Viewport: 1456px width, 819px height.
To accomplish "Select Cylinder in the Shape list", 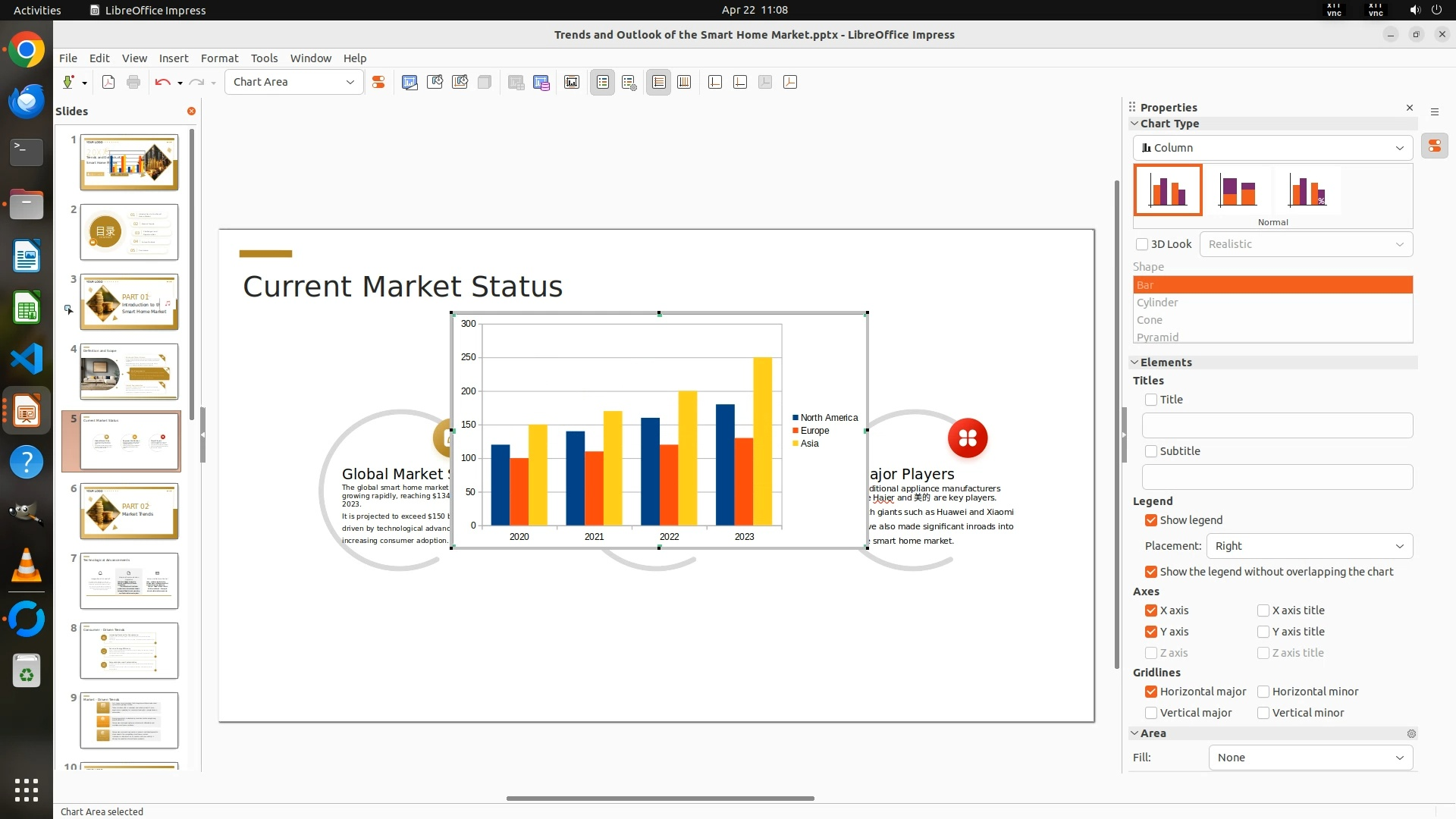I will click(1157, 303).
